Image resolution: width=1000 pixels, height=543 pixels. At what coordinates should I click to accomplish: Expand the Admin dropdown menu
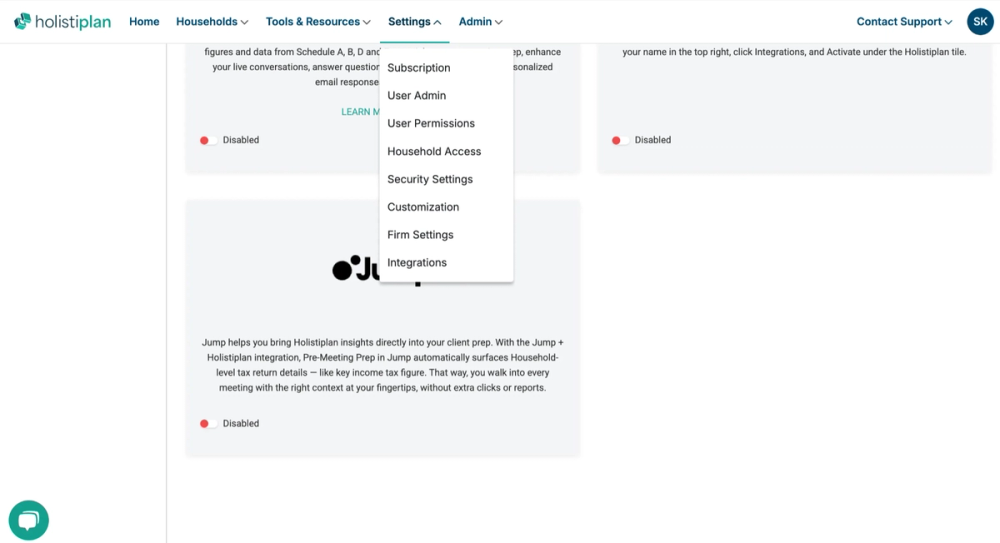click(480, 22)
